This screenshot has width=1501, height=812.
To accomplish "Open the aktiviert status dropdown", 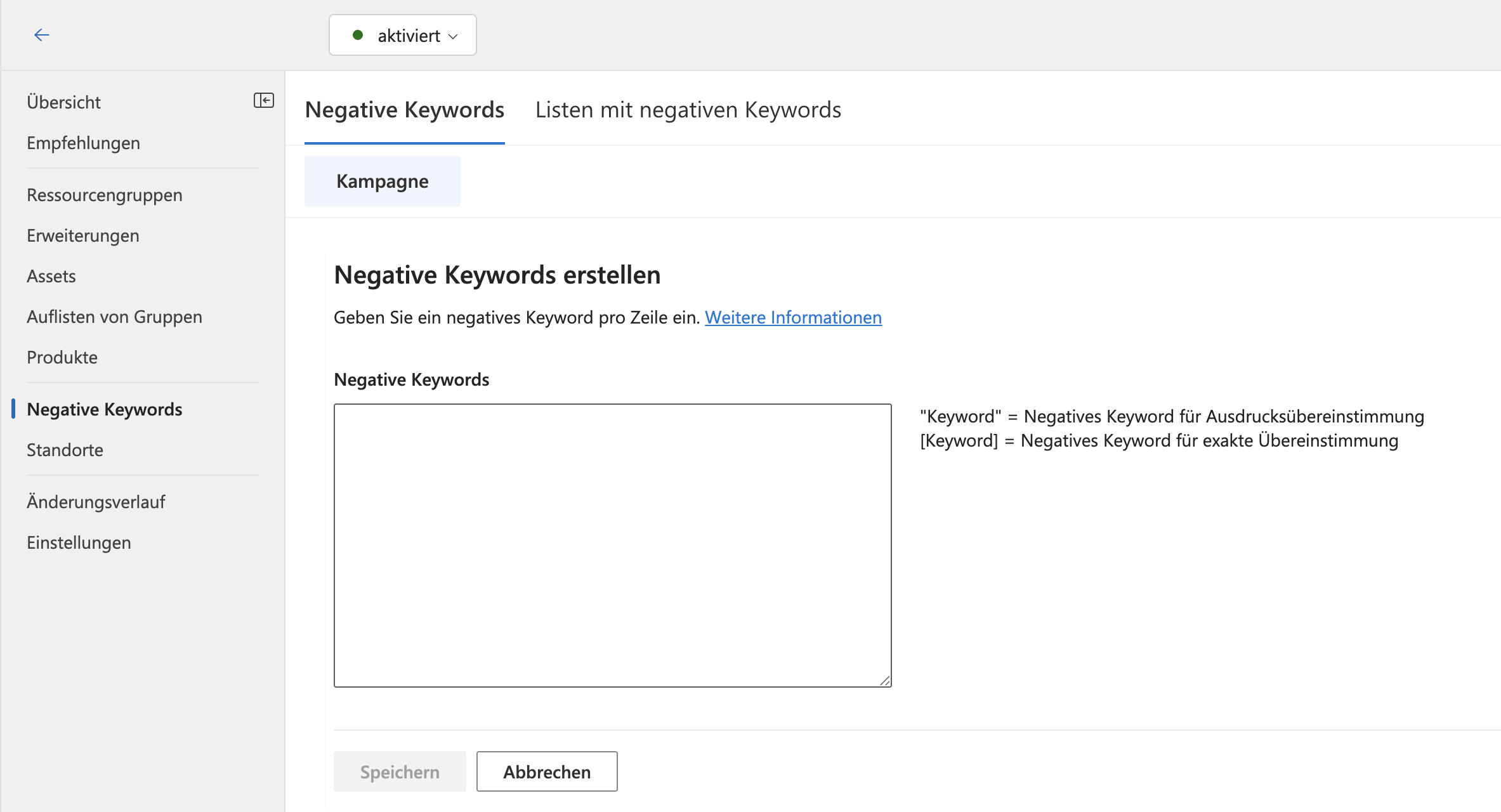I will coord(403,36).
